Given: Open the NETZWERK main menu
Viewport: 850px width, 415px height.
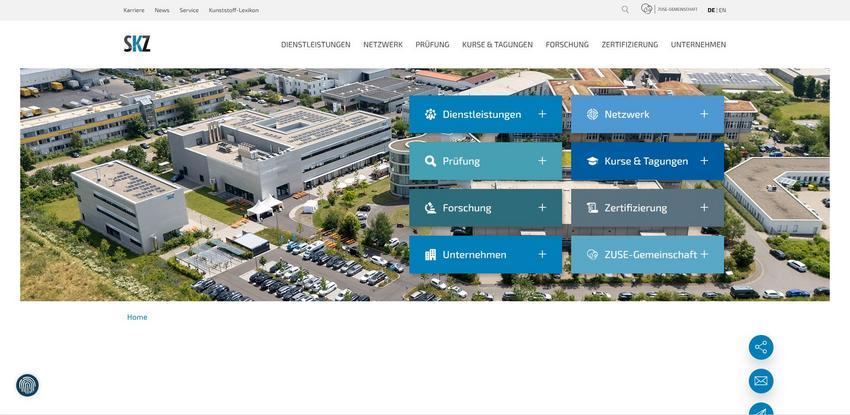Looking at the screenshot, I should click(383, 44).
